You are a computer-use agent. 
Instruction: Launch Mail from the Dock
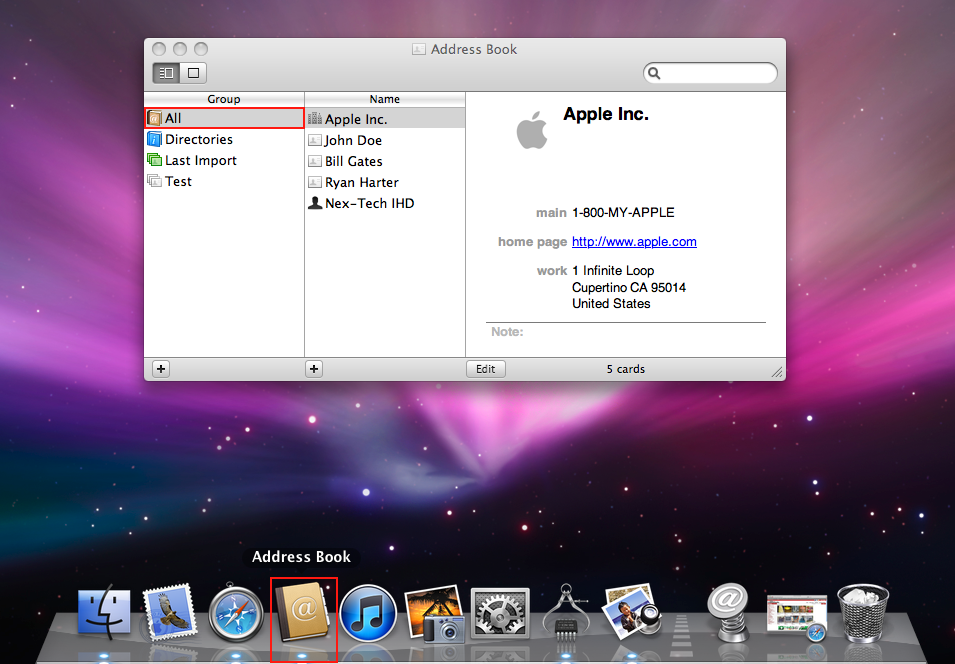click(x=171, y=612)
